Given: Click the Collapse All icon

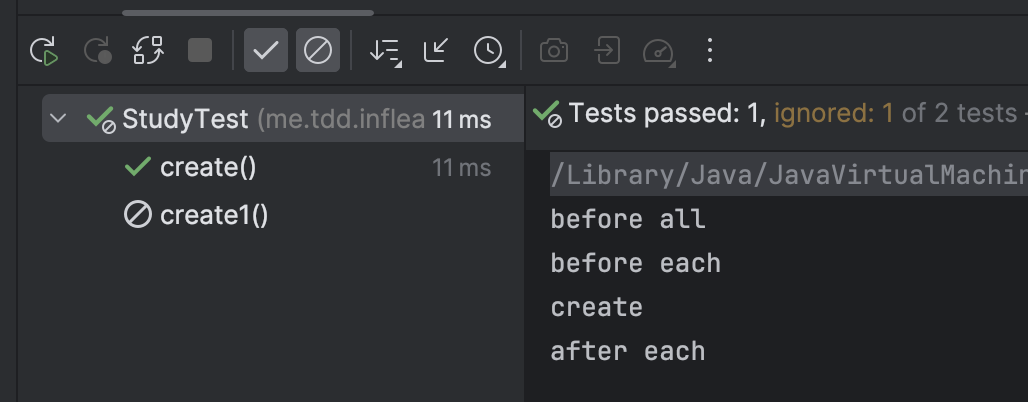Looking at the screenshot, I should (x=436, y=50).
